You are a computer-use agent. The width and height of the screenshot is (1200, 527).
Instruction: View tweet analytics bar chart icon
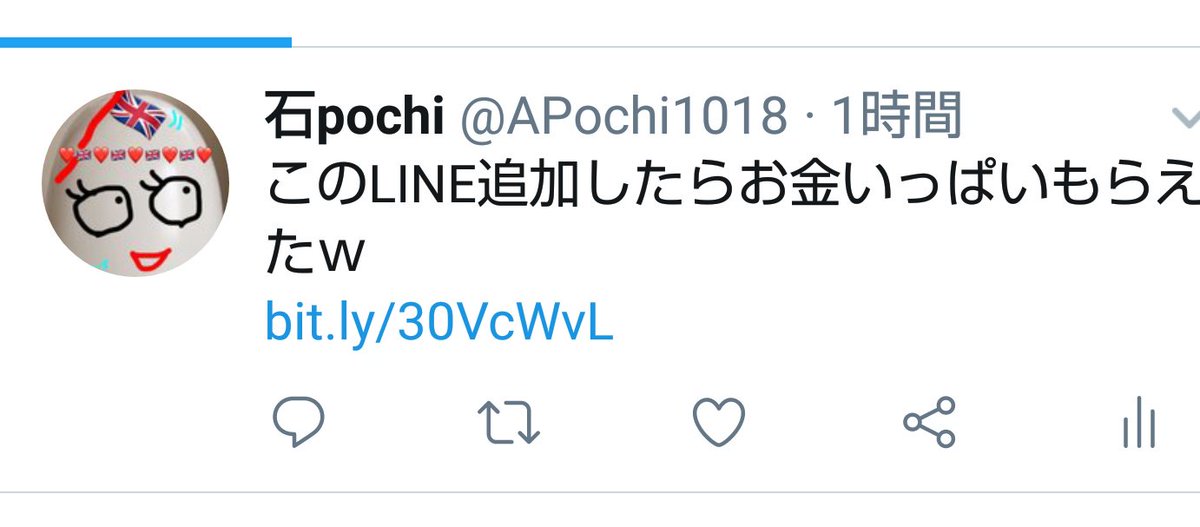pyautogui.click(x=1139, y=425)
